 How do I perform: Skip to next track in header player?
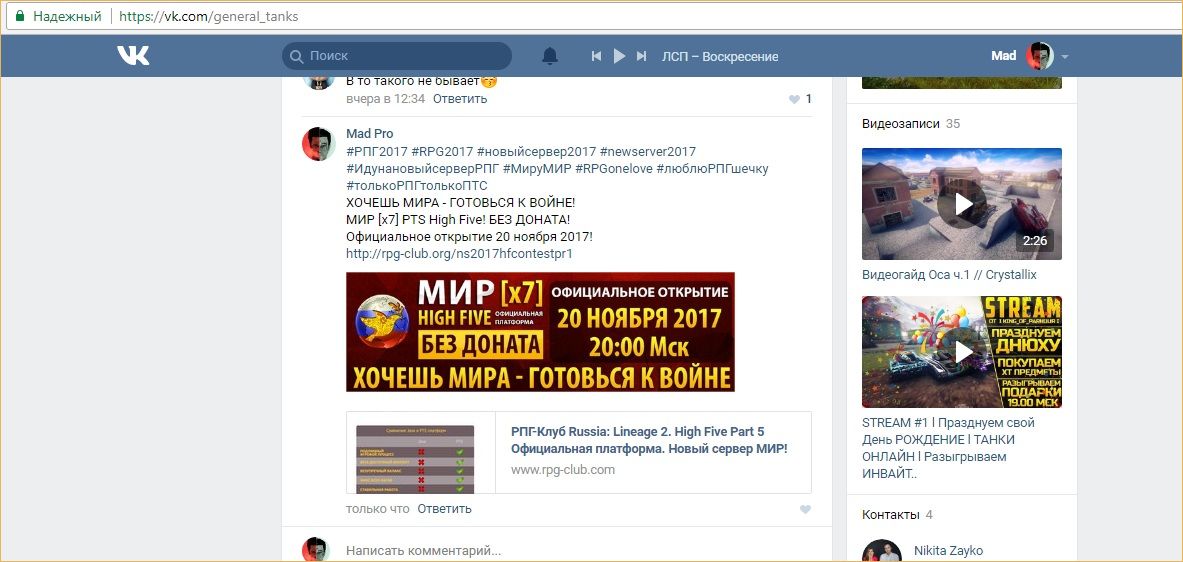pyautogui.click(x=641, y=56)
